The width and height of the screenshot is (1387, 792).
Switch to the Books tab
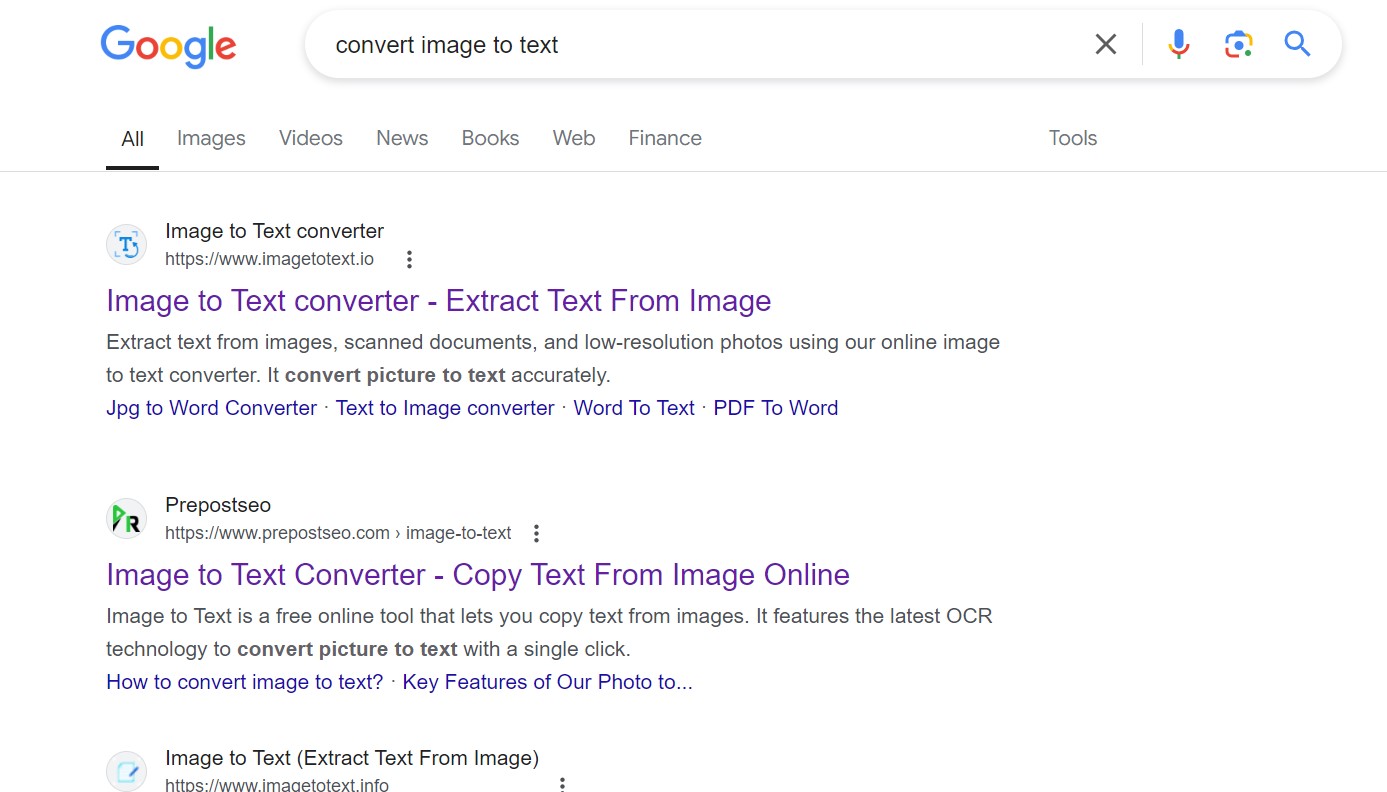click(x=490, y=138)
